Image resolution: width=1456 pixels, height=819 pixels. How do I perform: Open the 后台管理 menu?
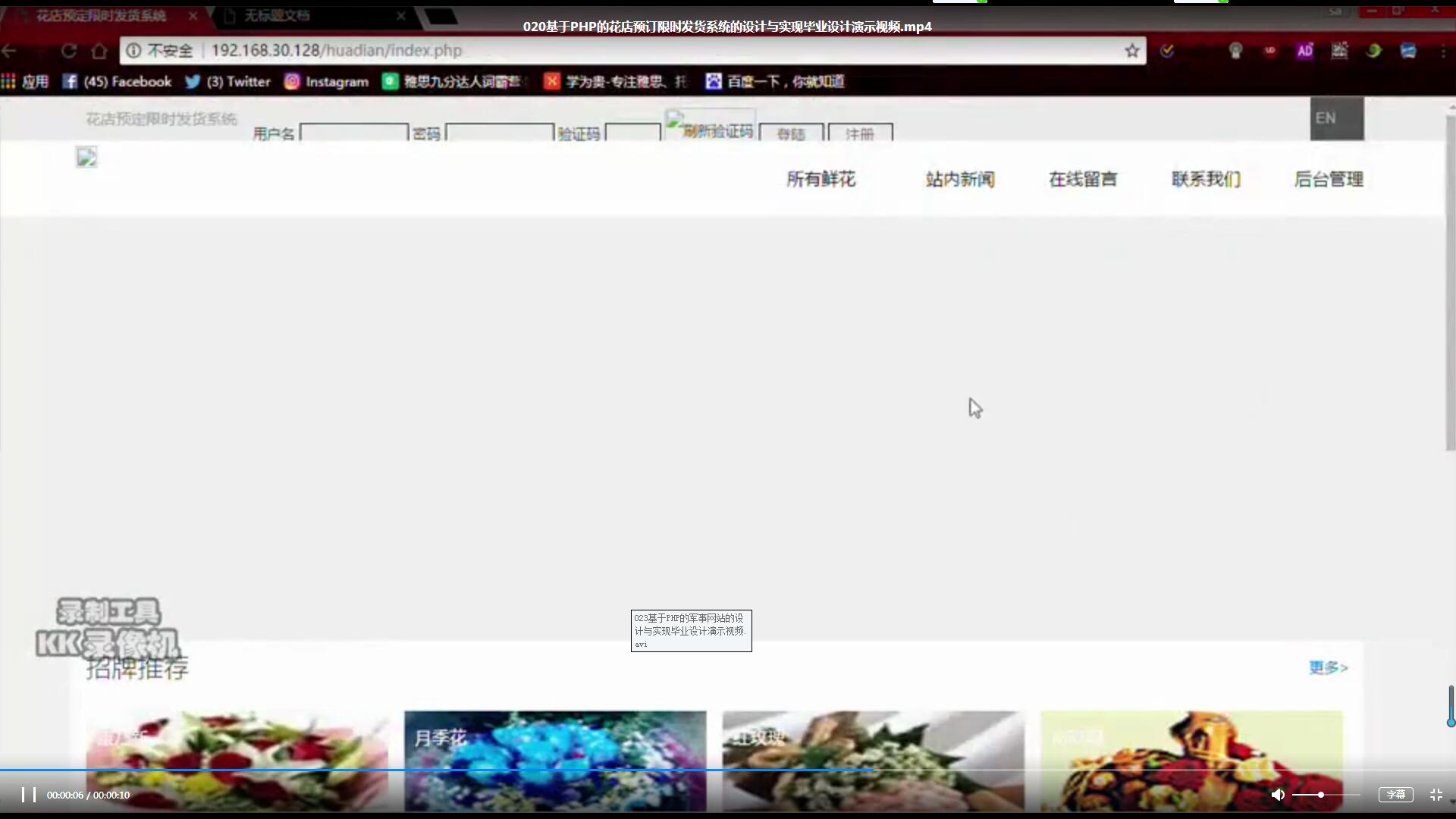pyautogui.click(x=1329, y=179)
